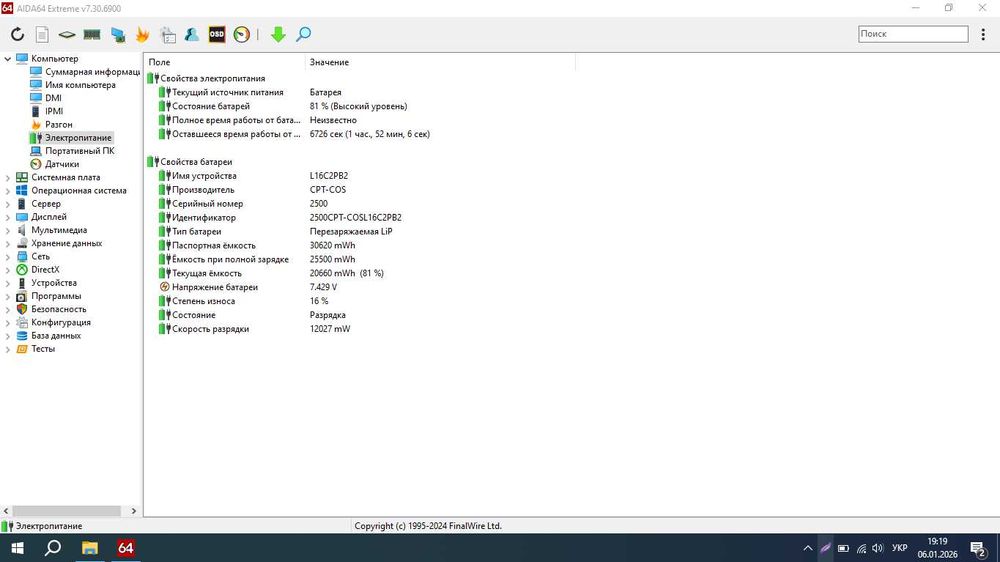Click the motherboard chip toolbar icon
This screenshot has width=1000, height=562.
66,34
